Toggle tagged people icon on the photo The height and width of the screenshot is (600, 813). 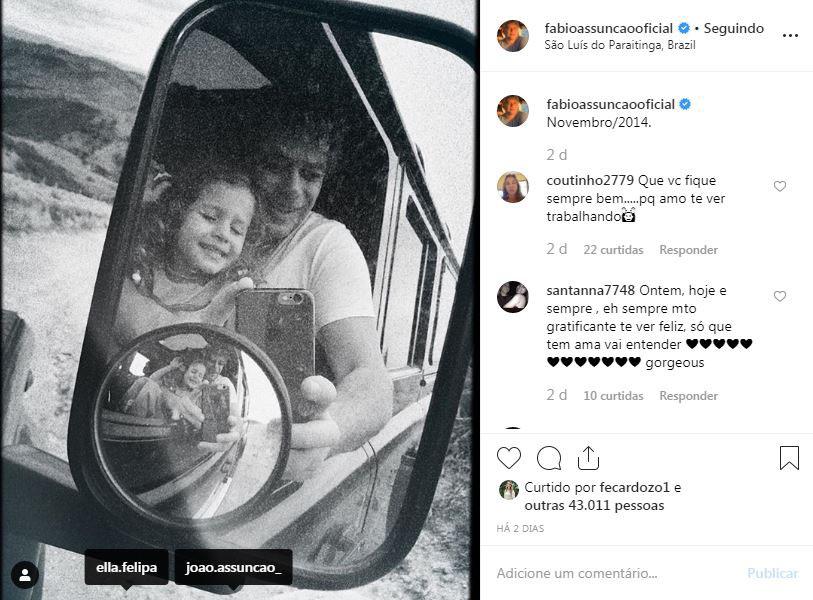coord(25,575)
